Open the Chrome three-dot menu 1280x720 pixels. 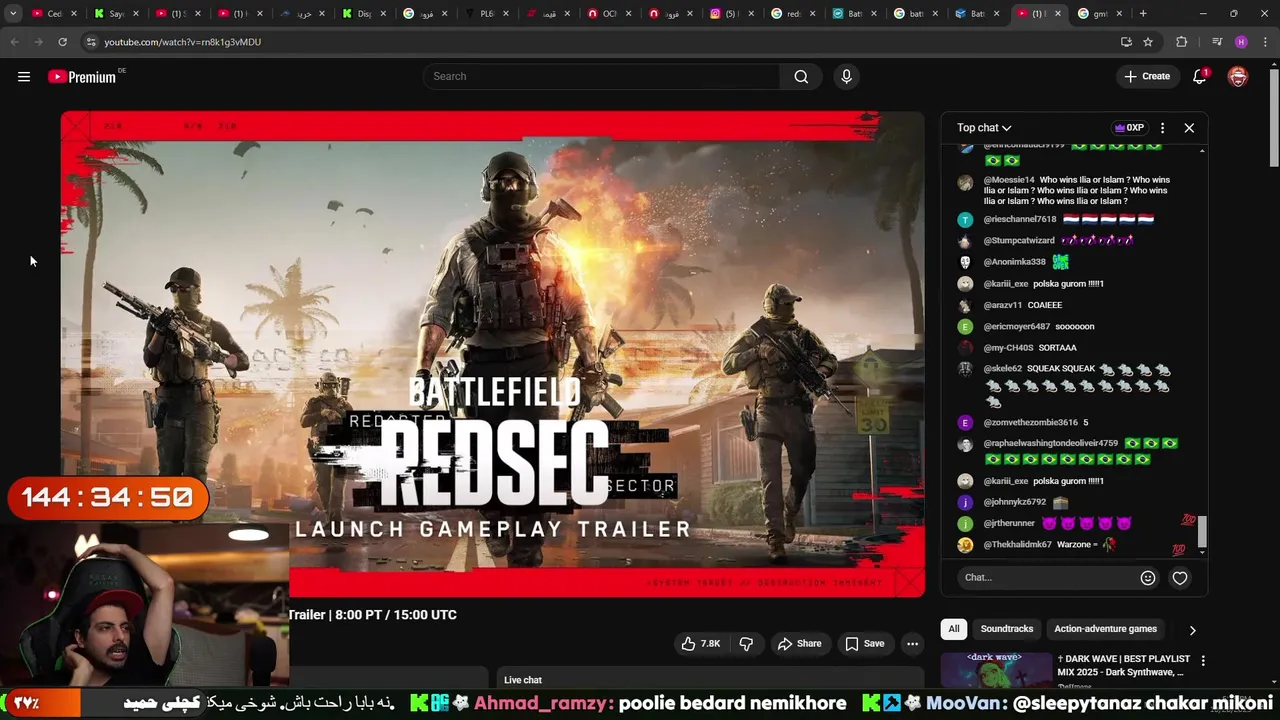click(x=1265, y=42)
